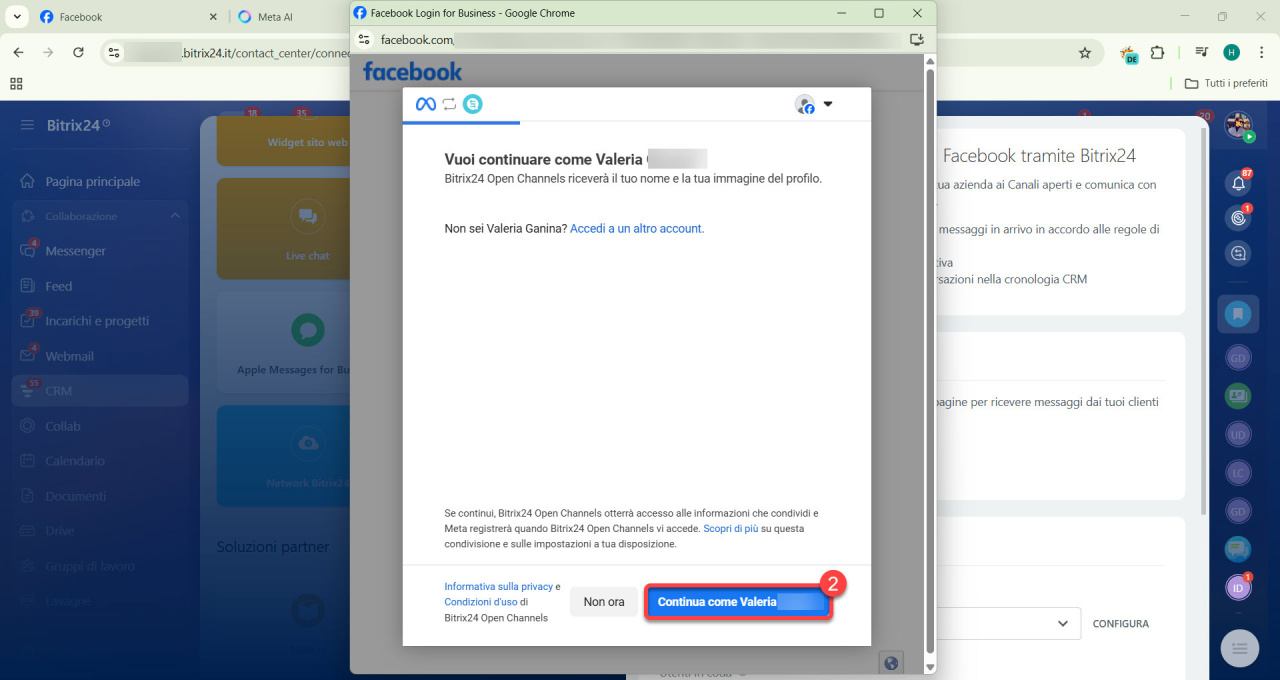
Task: Click the Bitrix24 app icon in dialog header
Action: (472, 104)
